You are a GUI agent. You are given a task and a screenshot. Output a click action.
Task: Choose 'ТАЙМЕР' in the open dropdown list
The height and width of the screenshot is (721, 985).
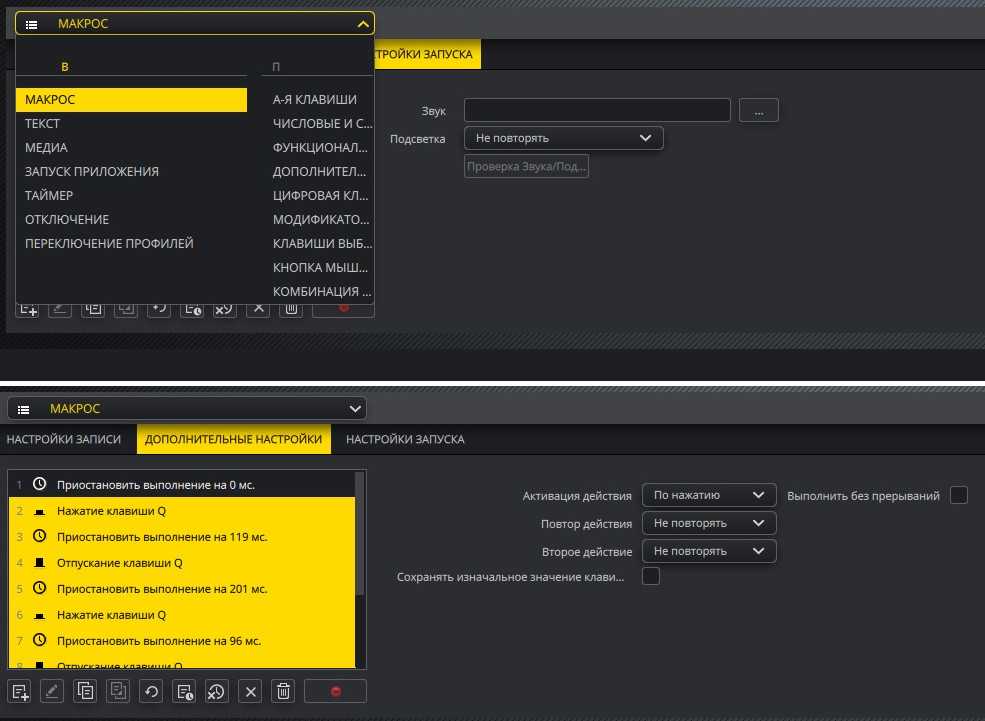tap(49, 195)
